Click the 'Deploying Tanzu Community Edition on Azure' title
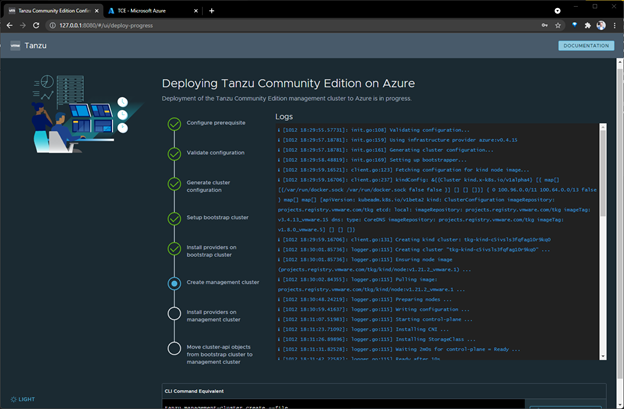The height and width of the screenshot is (409, 624). pos(288,83)
